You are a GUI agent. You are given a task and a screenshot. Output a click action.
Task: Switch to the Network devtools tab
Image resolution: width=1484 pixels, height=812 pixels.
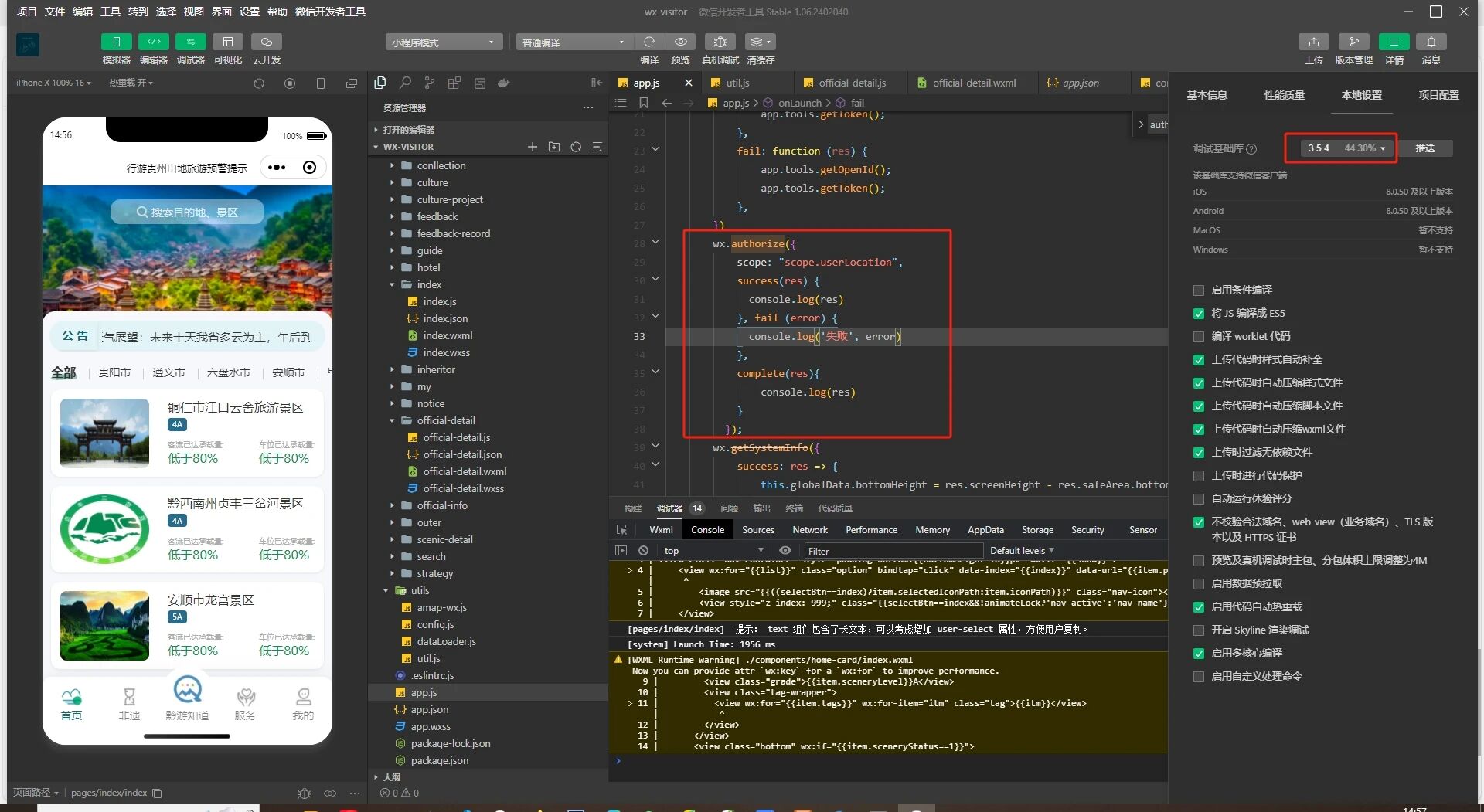(x=809, y=530)
